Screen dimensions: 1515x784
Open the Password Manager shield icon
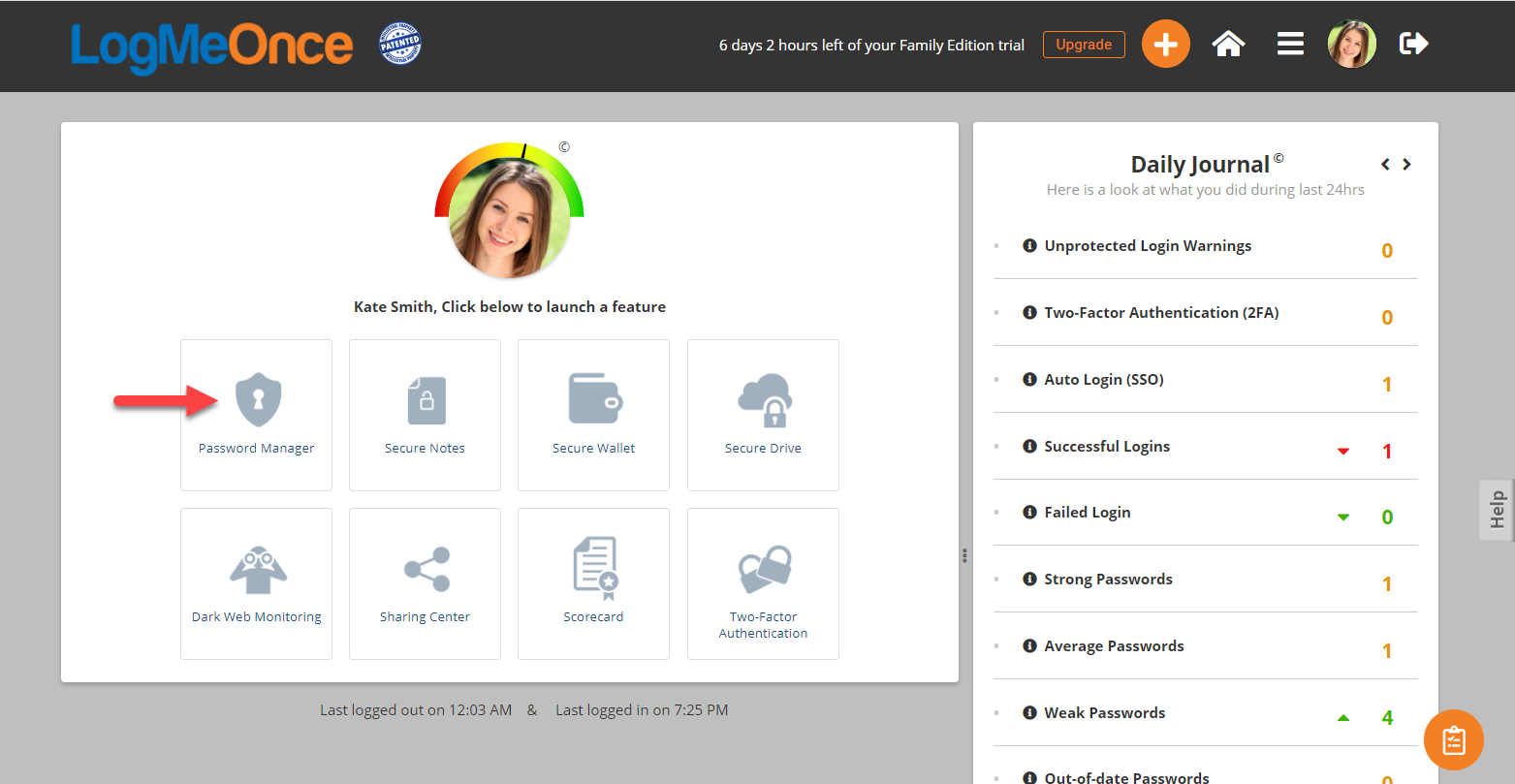click(258, 399)
